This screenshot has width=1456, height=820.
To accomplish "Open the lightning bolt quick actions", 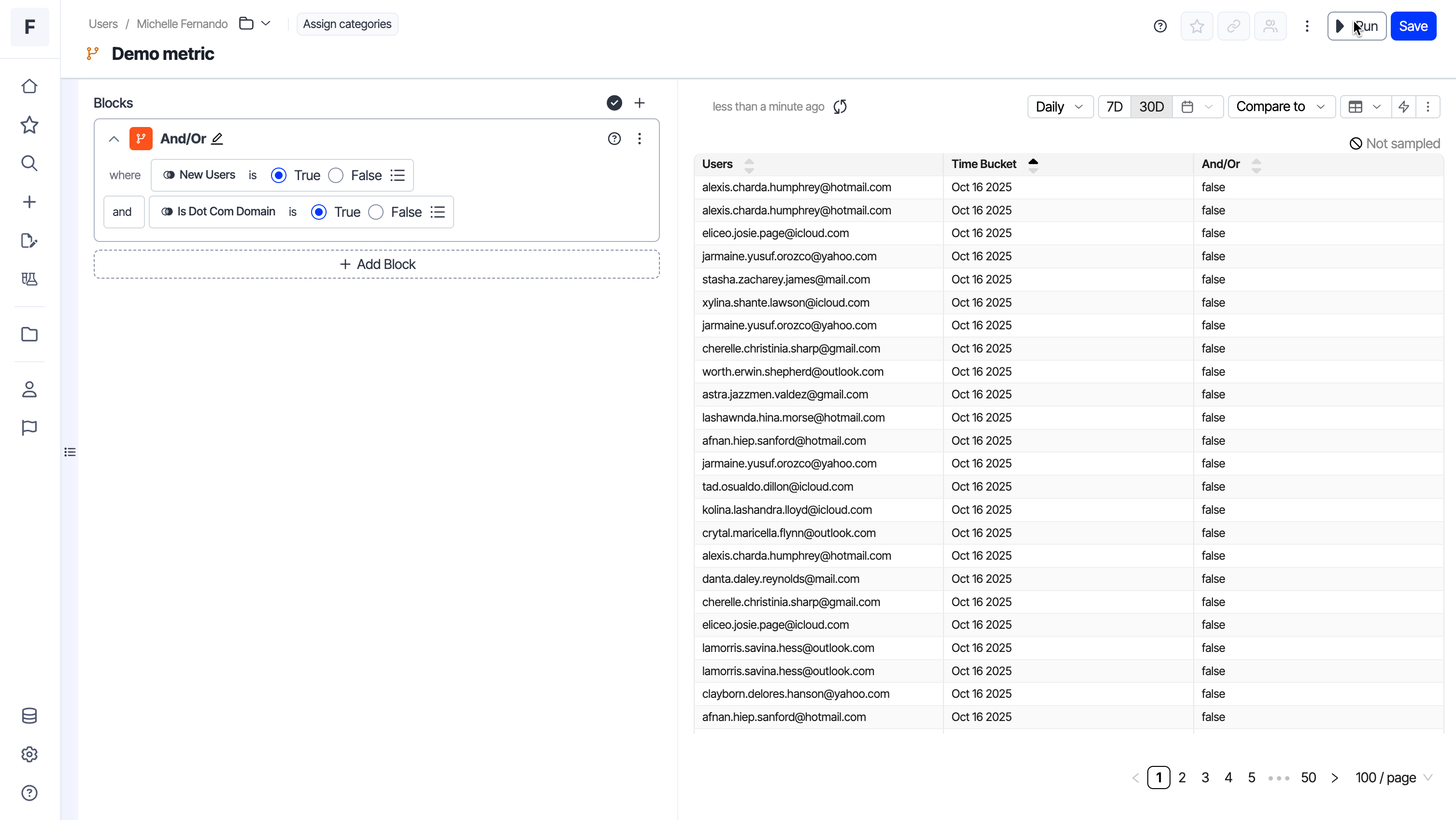I will pos(1403,107).
